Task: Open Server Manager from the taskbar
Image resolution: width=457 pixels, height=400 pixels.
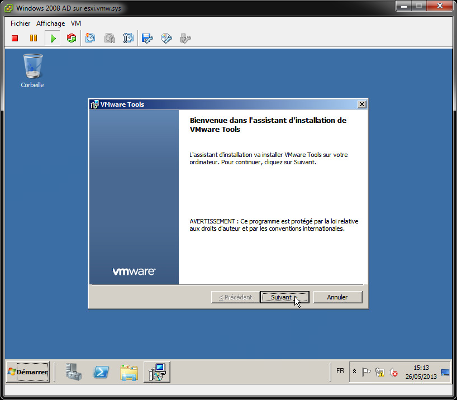Action: click(74, 372)
